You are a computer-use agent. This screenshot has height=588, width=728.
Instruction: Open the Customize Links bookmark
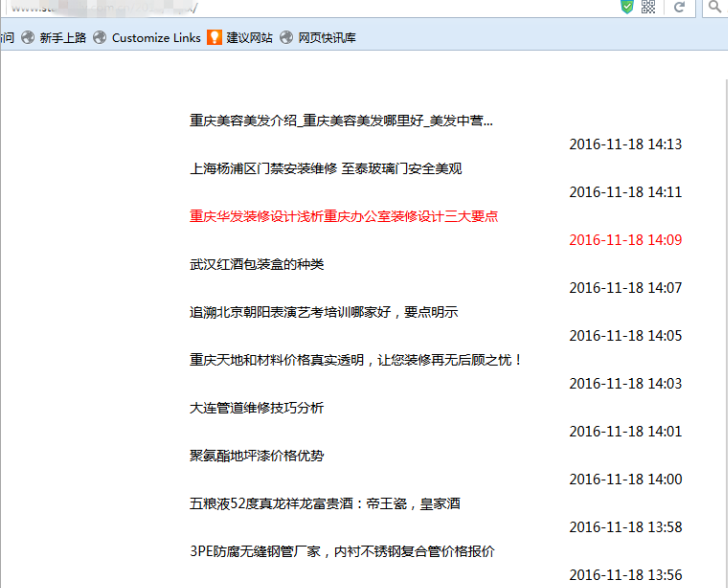(x=156, y=37)
